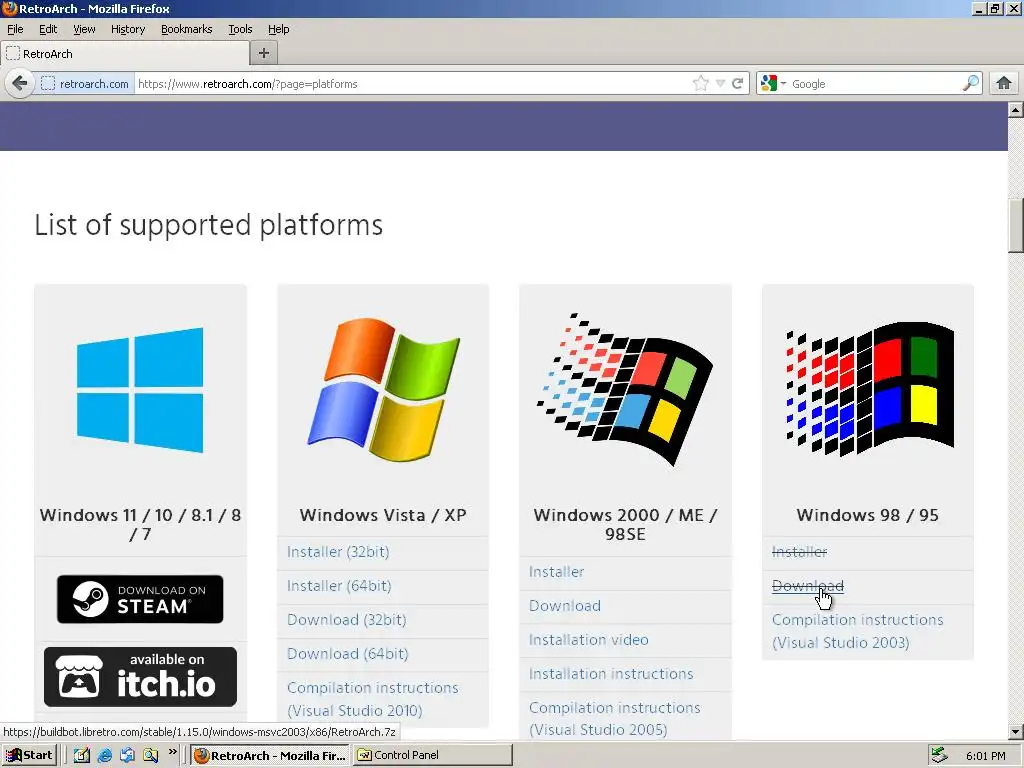Open the Windows Start menu
1024x768 pixels.
pos(29,755)
